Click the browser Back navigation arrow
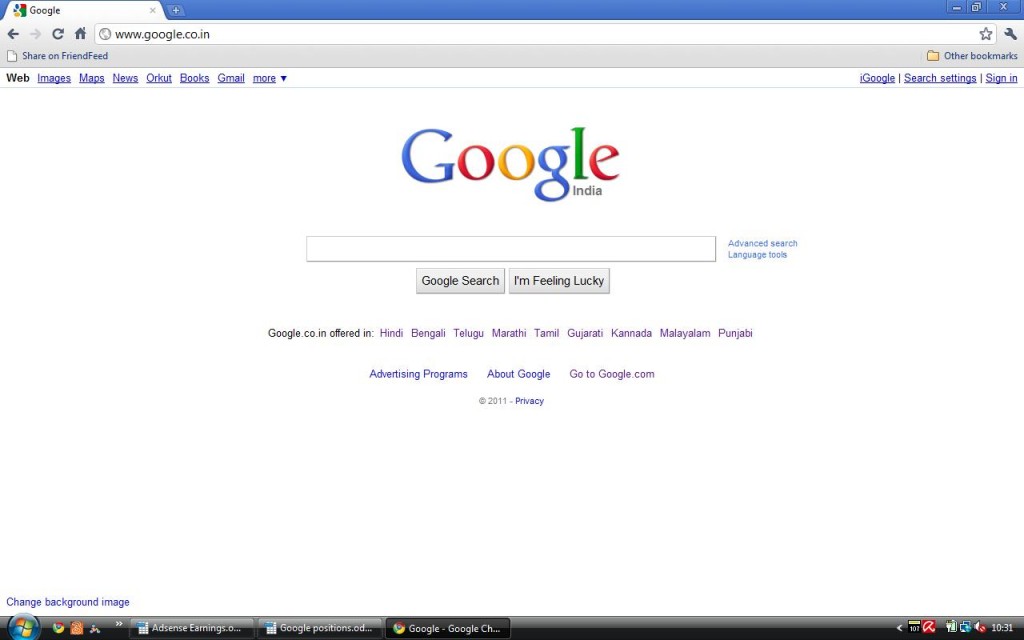This screenshot has height=640, width=1024. coord(13,33)
